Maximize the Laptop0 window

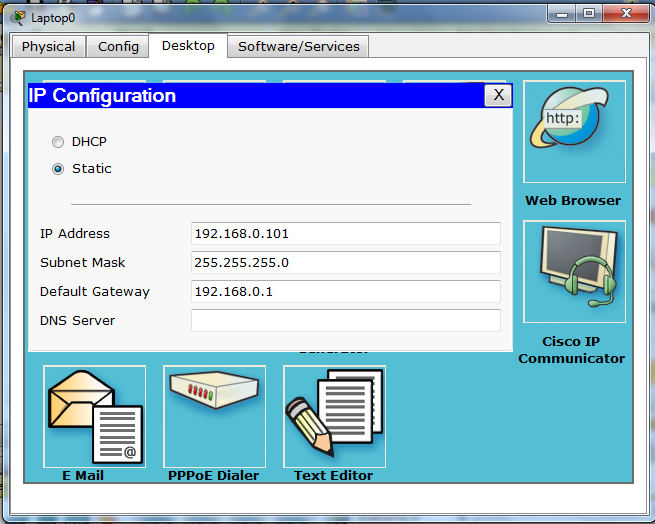pos(589,13)
